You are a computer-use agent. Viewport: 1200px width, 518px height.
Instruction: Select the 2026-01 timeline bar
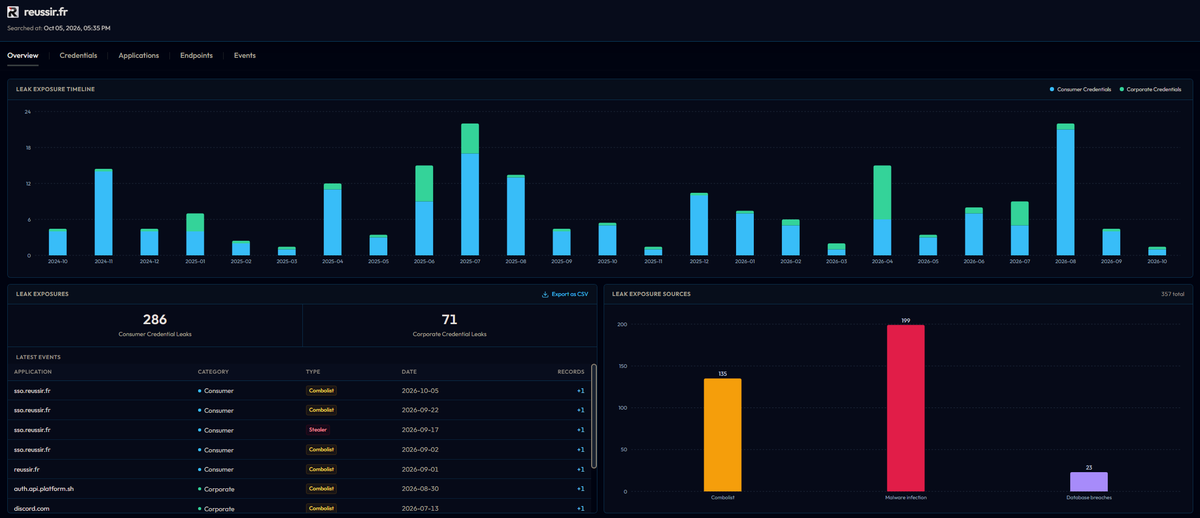coord(745,233)
